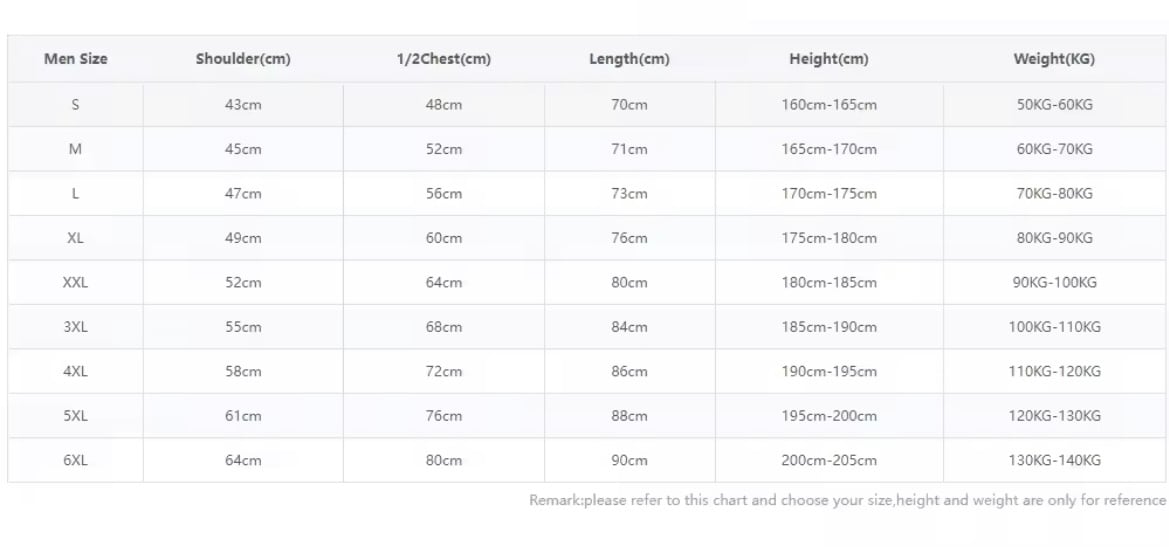Click the XXL size row label
1169x547 pixels.
(x=75, y=283)
